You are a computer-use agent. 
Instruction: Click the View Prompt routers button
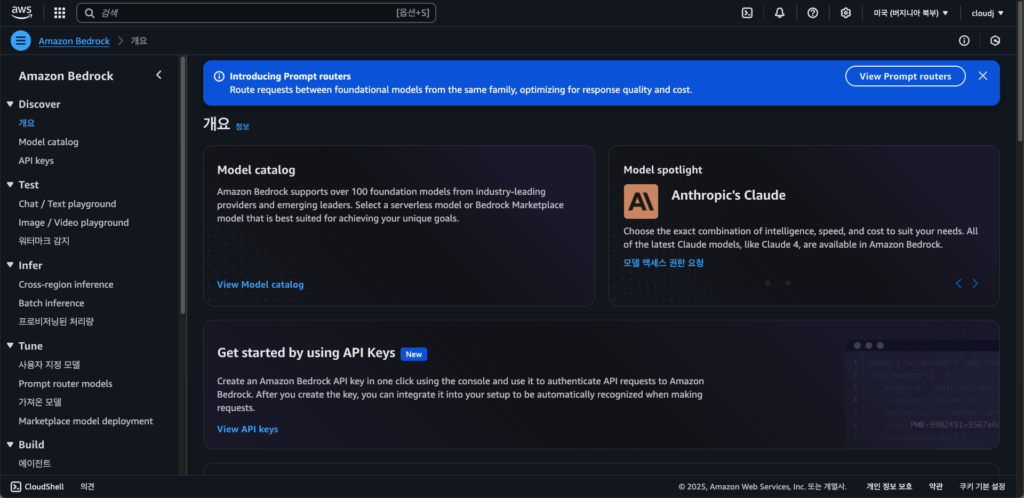(905, 76)
